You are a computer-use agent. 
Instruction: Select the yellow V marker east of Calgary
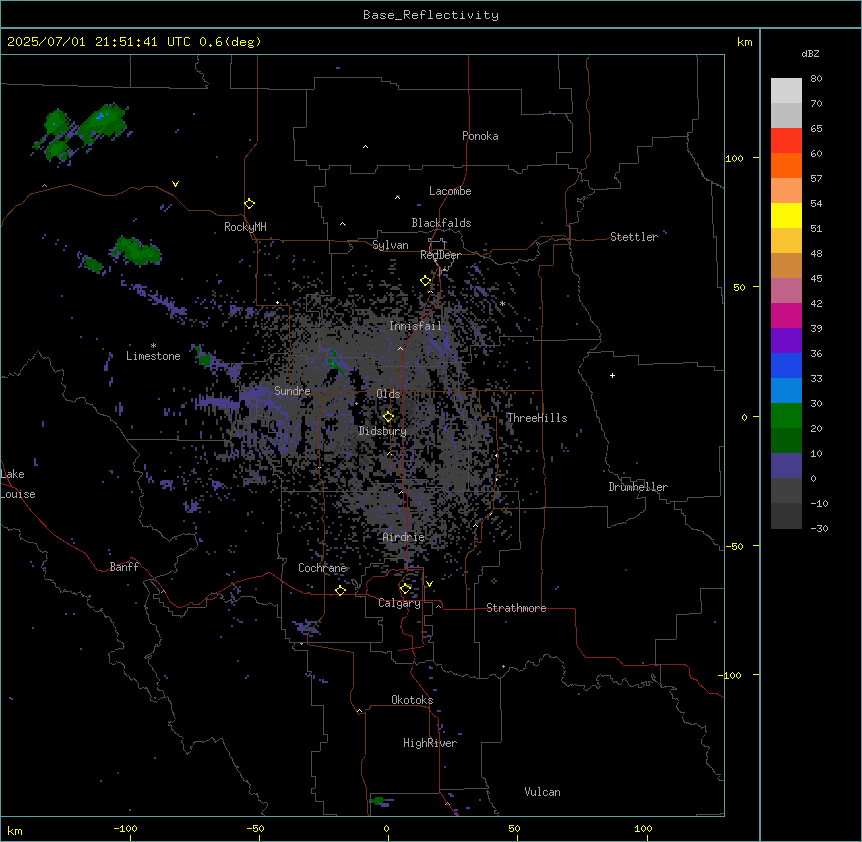(x=429, y=584)
